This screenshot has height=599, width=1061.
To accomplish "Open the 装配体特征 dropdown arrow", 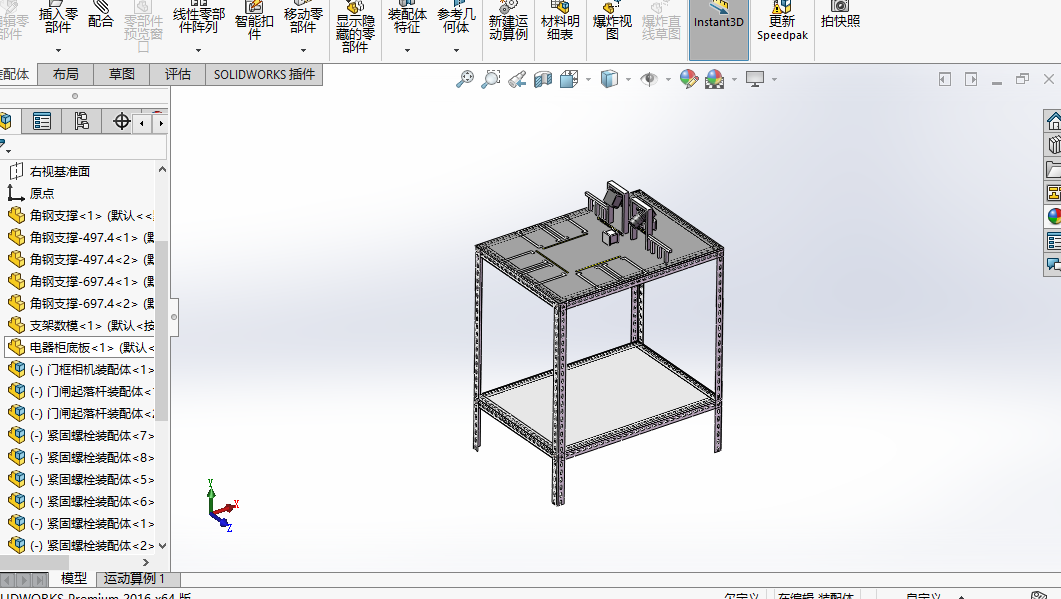I will [x=407, y=51].
